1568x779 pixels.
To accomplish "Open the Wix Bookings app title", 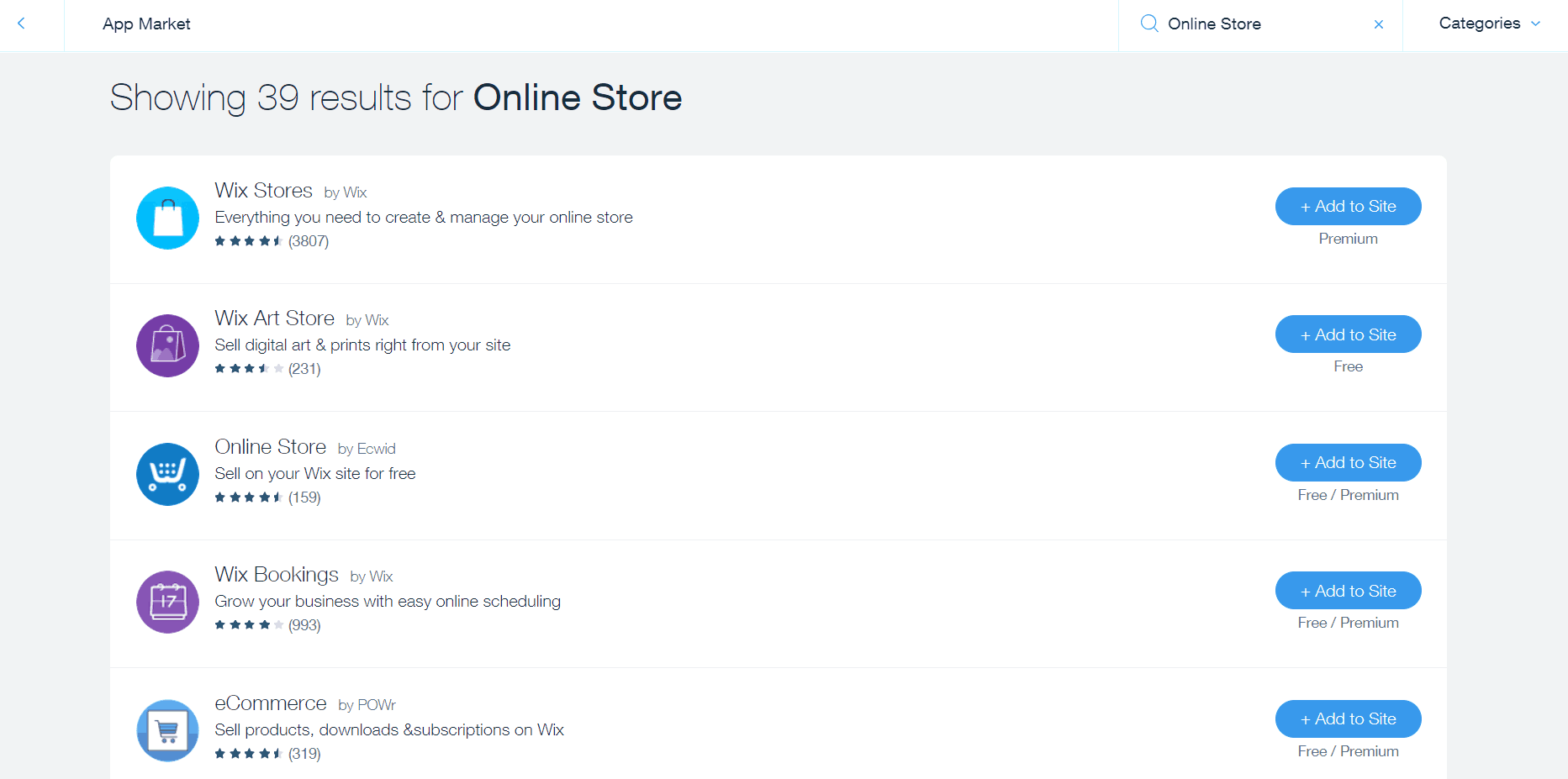I will click(277, 575).
